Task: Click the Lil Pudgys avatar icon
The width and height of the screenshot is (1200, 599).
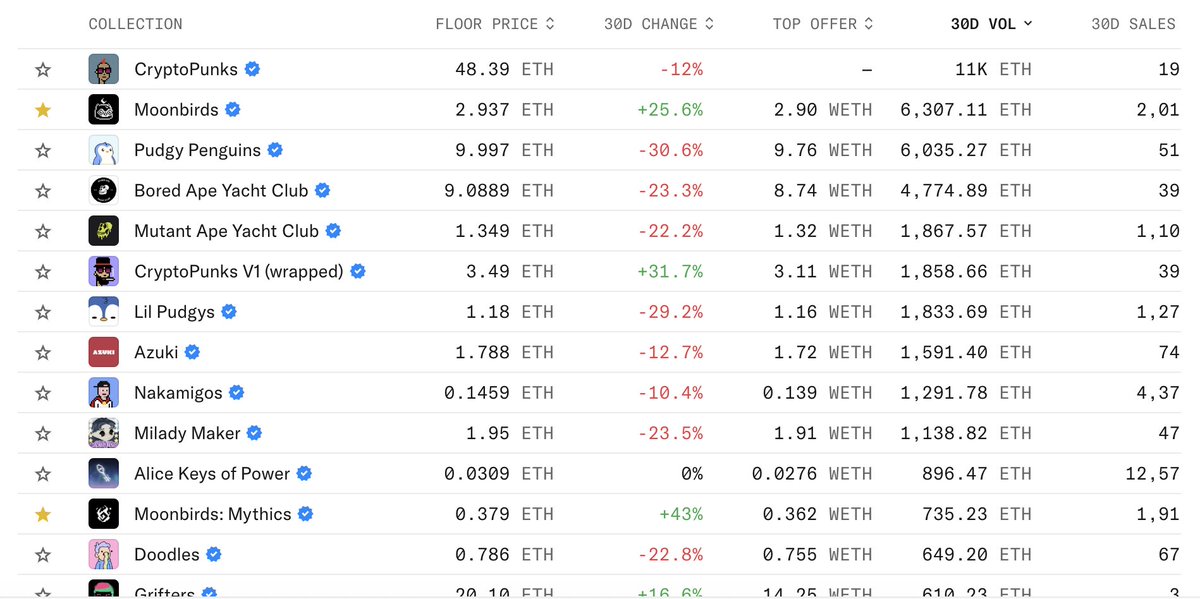Action: (104, 312)
